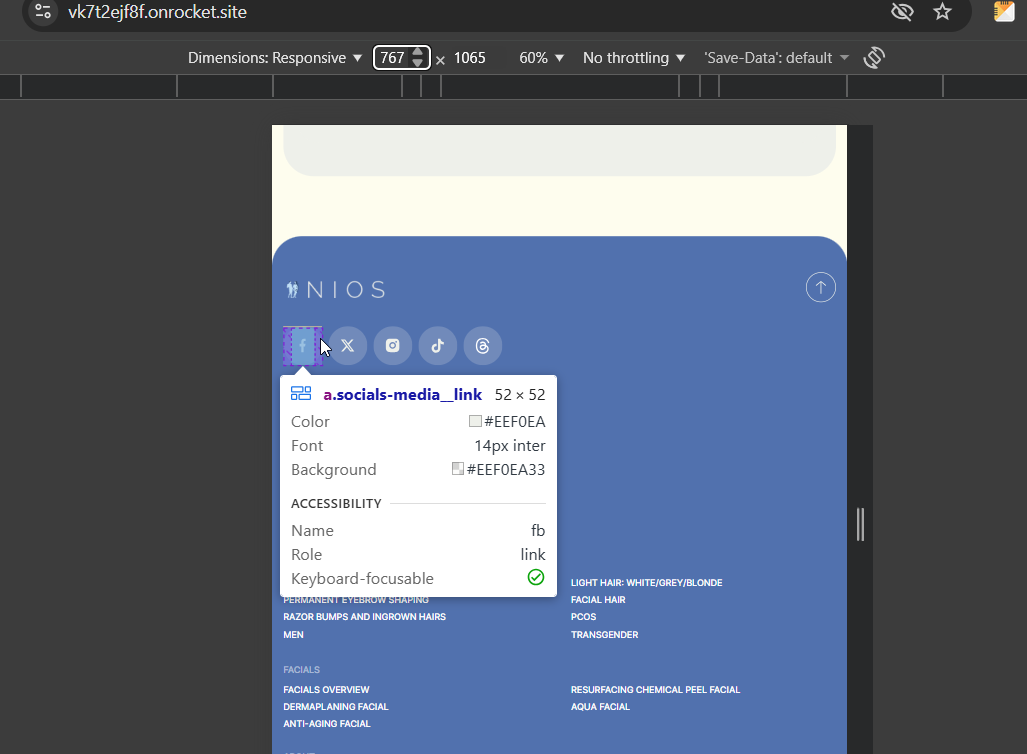This screenshot has height=754, width=1027.
Task: Open the extension icon at top right
Action: (1004, 11)
